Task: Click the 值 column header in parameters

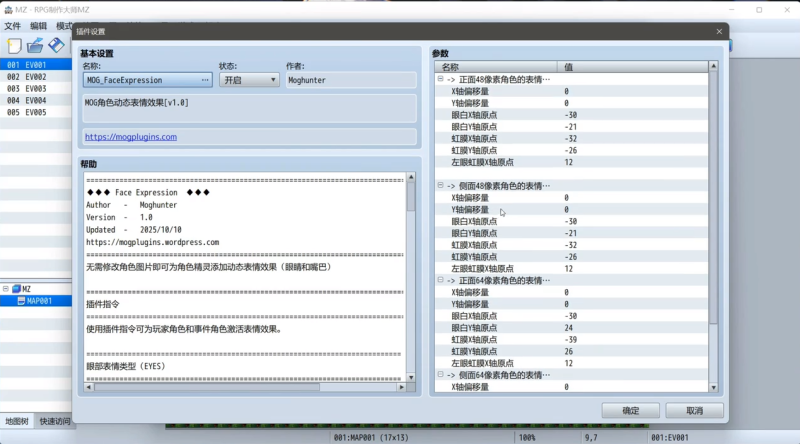Action: [x=633, y=67]
